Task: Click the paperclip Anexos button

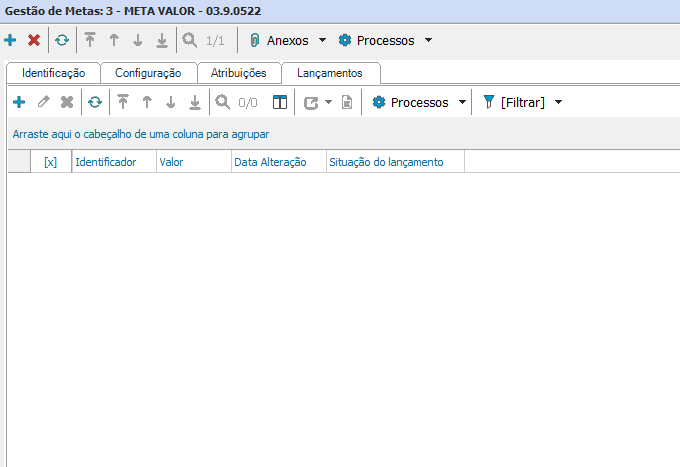Action: point(280,41)
